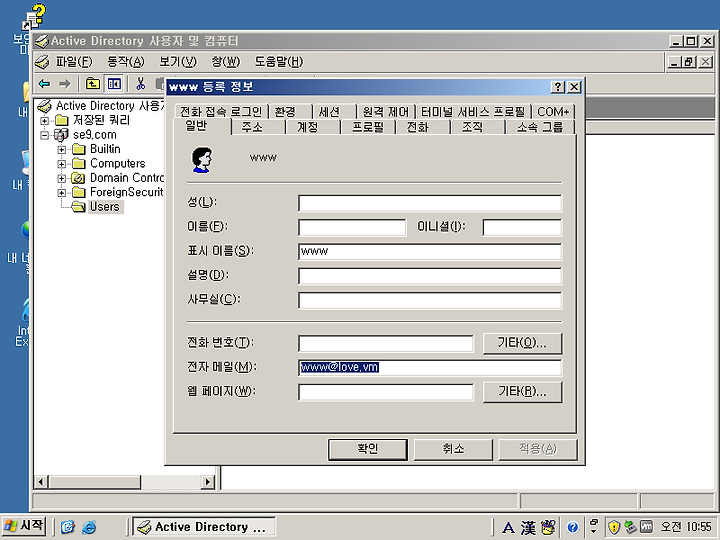Click in the 전자 메일(M) field
Screen dimensions: 720x540
430,367
